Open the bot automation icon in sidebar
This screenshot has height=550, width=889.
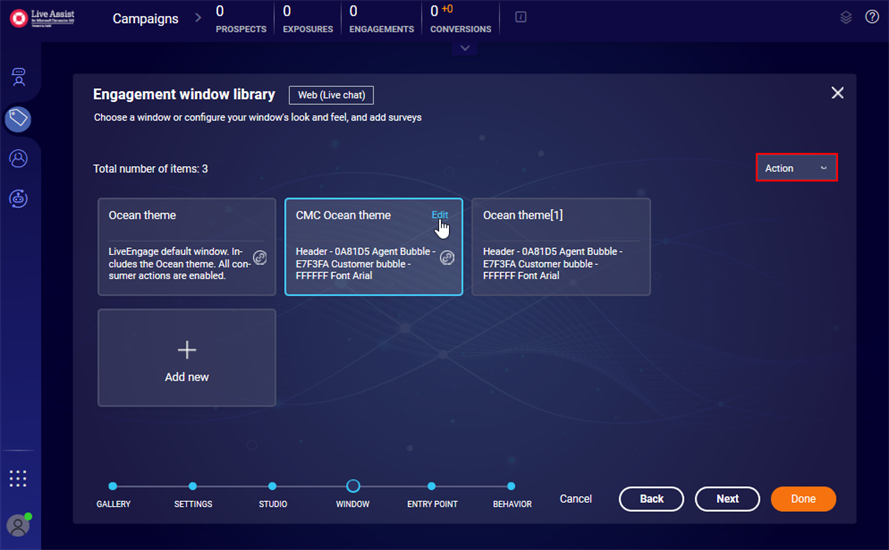[x=18, y=198]
